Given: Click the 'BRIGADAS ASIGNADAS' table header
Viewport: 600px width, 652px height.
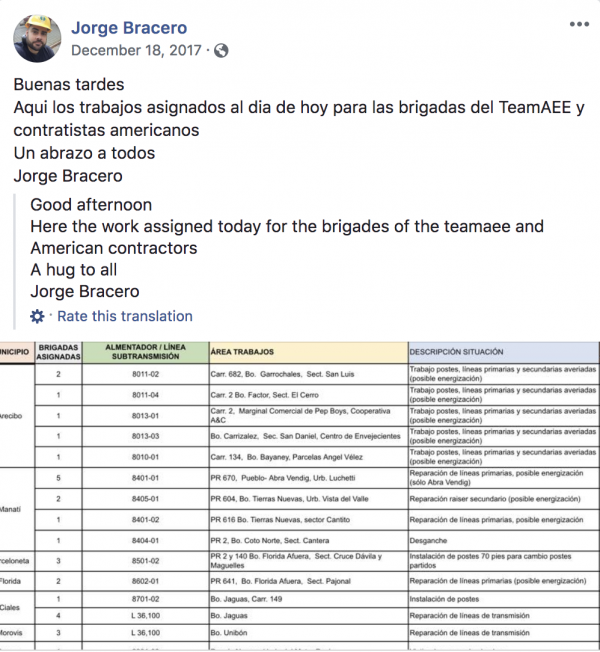Looking at the screenshot, I should point(58,352).
